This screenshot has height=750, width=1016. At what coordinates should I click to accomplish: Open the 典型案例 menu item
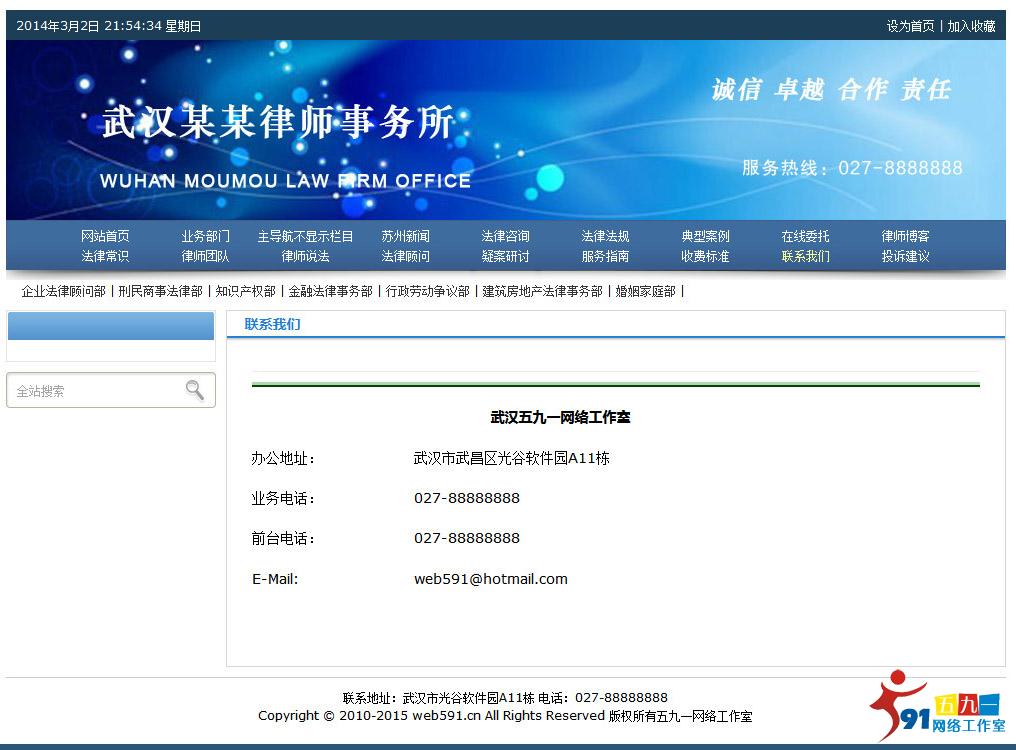click(x=704, y=236)
